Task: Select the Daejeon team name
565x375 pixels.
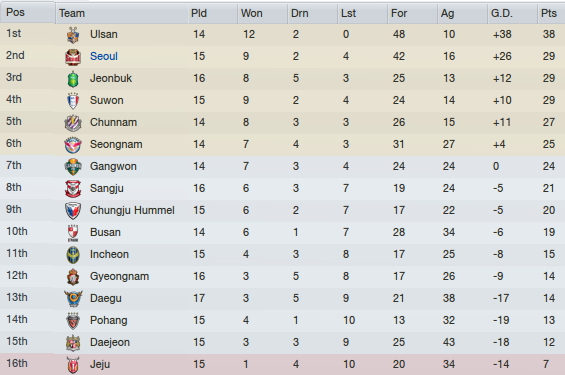Action: click(x=110, y=342)
